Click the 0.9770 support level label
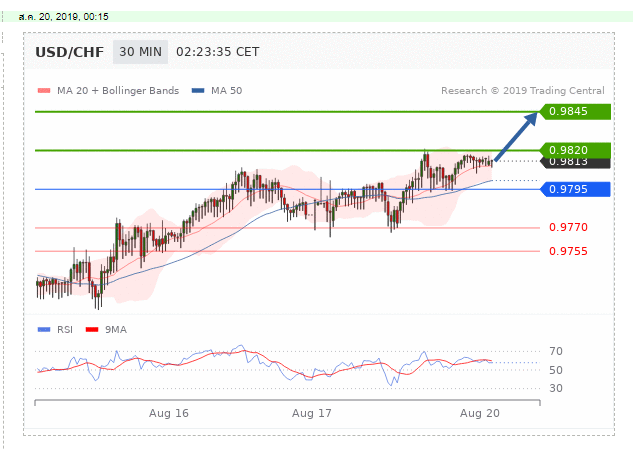 pos(568,228)
